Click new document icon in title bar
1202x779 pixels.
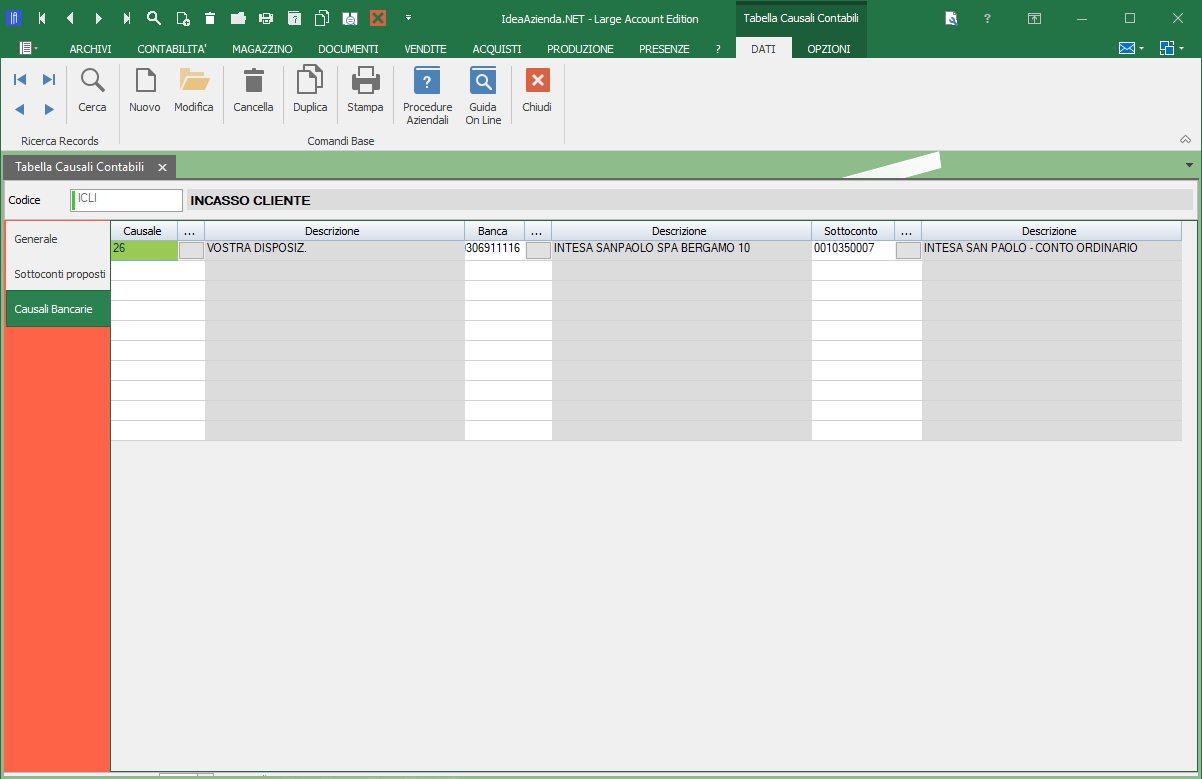pyautogui.click(x=182, y=18)
